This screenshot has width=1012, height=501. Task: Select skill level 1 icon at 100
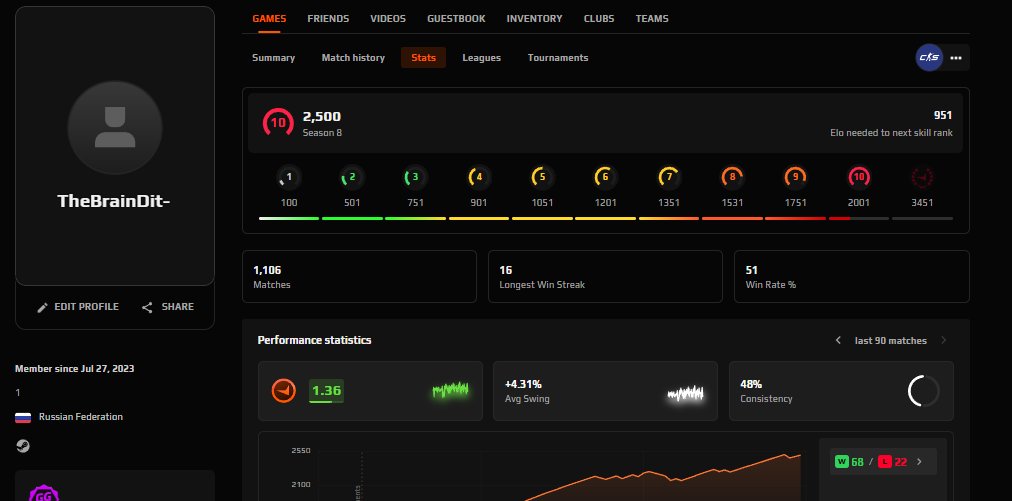pyautogui.click(x=288, y=177)
